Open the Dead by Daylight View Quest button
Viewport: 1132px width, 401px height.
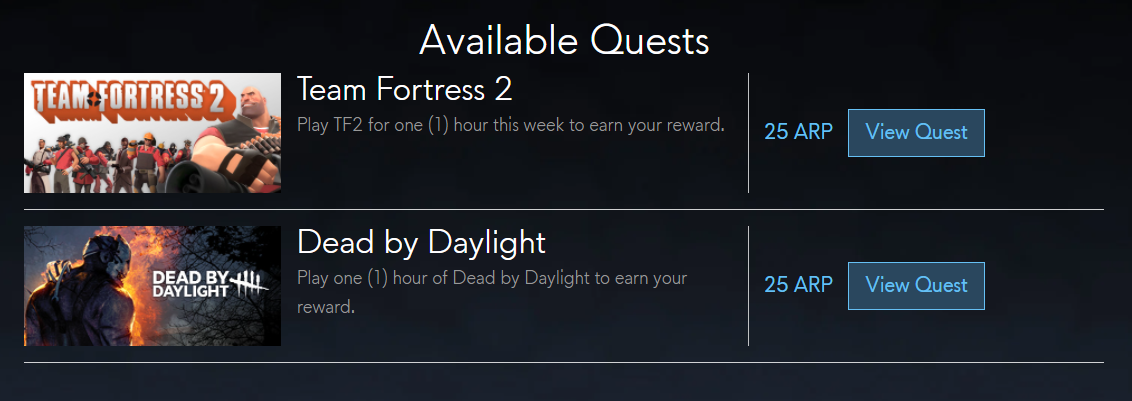coord(915,286)
